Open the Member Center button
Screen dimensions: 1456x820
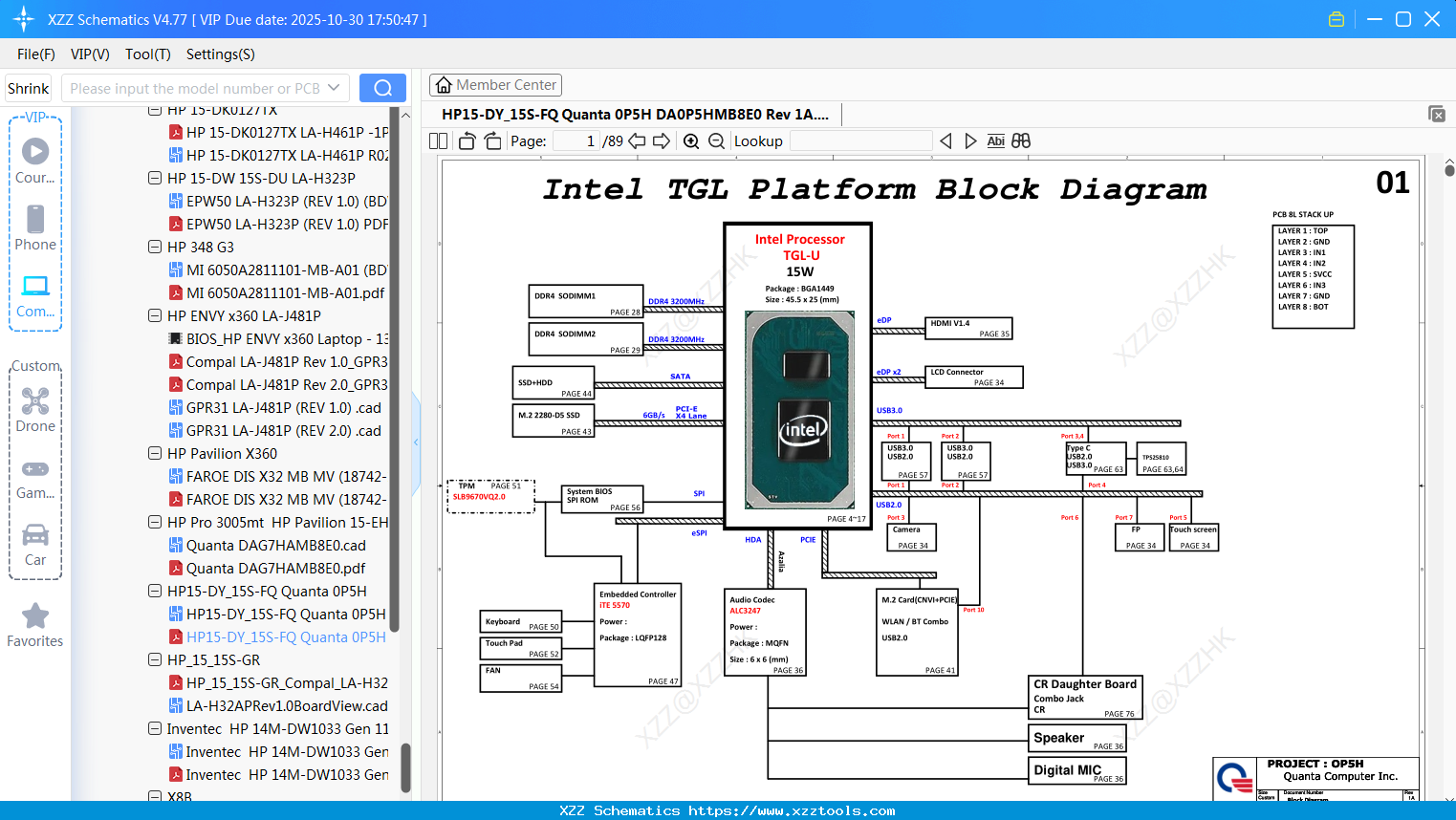[x=495, y=85]
